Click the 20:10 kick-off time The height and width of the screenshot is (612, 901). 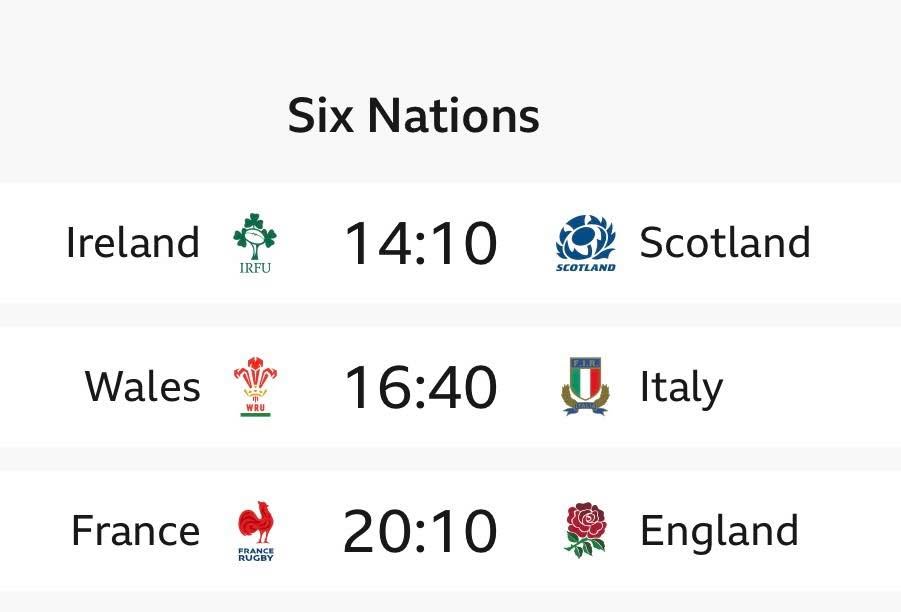pyautogui.click(x=420, y=531)
